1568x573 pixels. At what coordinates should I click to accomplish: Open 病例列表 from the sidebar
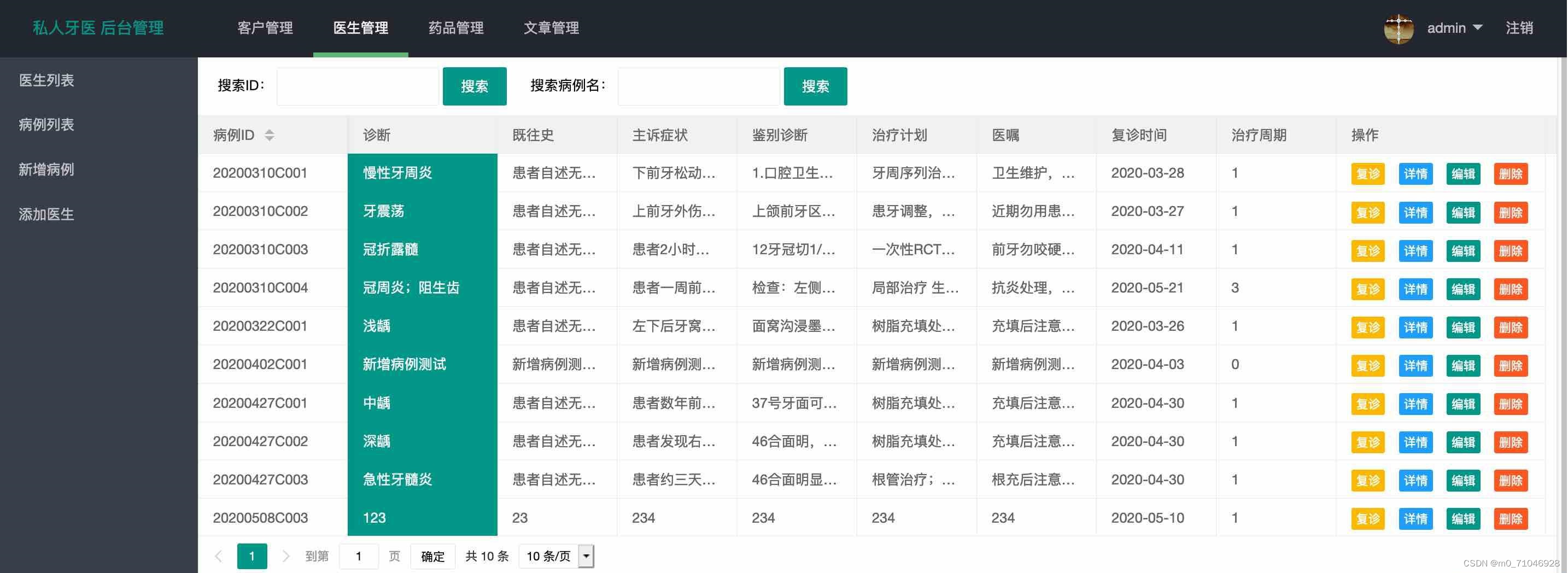(x=46, y=125)
